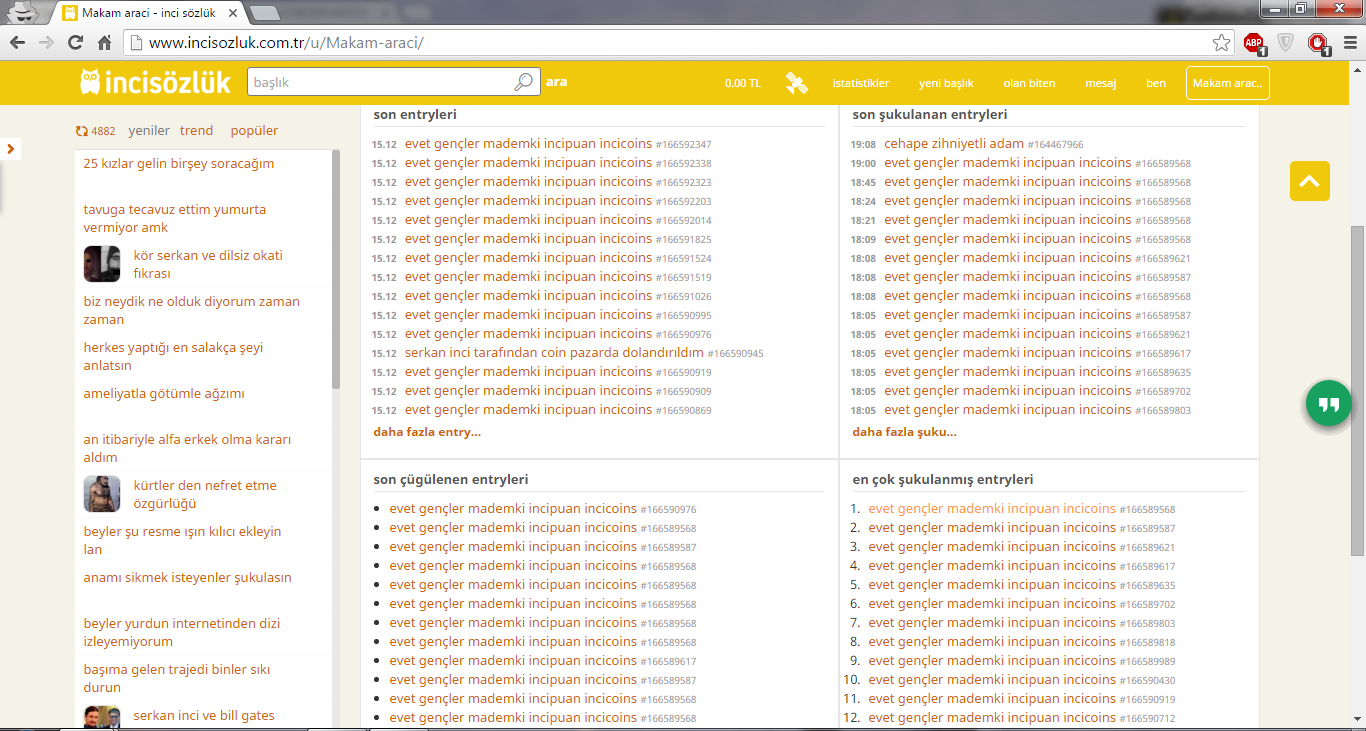Click daha fazla şuku... link
This screenshot has height=731, width=1366.
(904, 432)
